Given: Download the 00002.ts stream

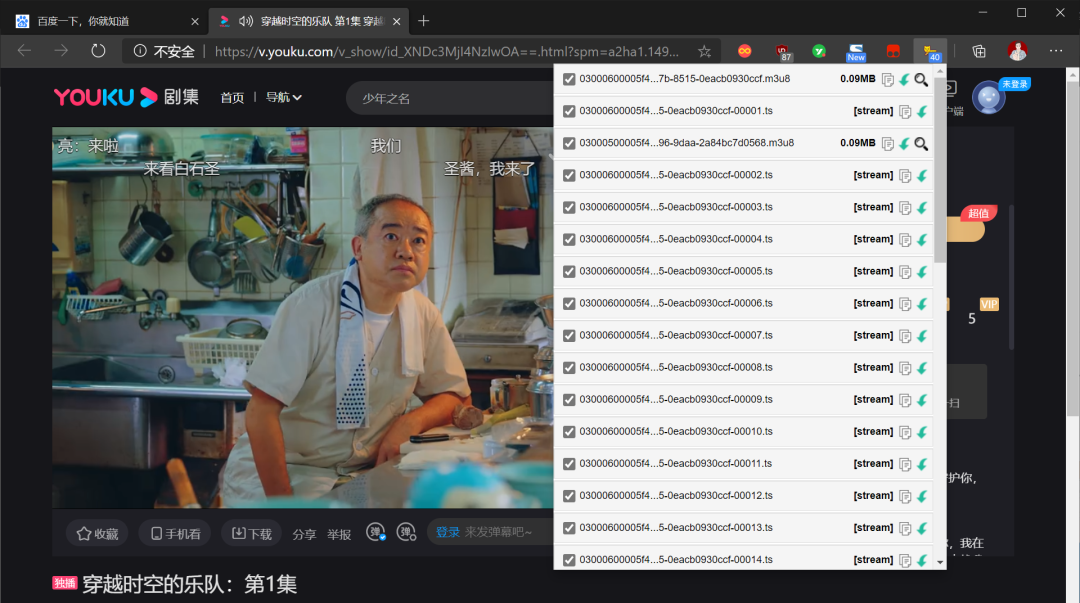Looking at the screenshot, I should click(x=922, y=176).
